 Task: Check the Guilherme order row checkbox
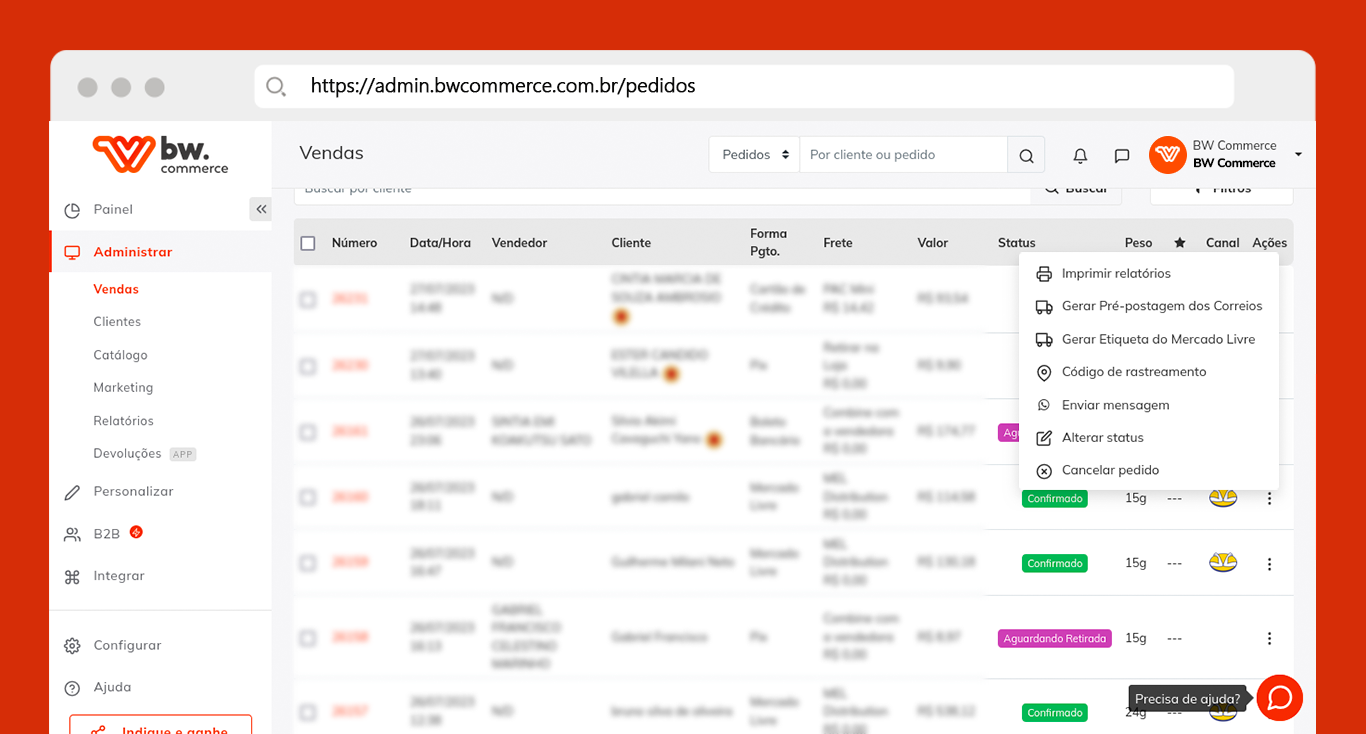click(x=308, y=563)
